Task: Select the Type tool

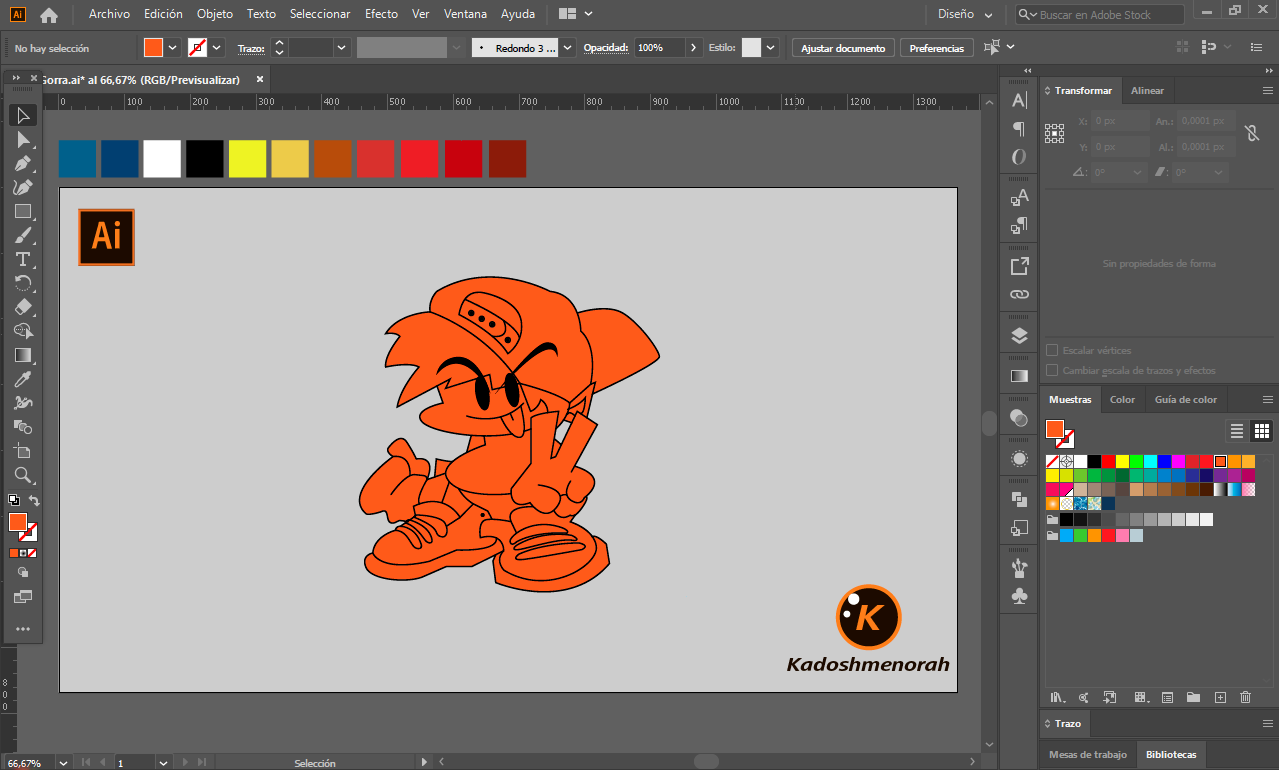Action: (x=23, y=259)
